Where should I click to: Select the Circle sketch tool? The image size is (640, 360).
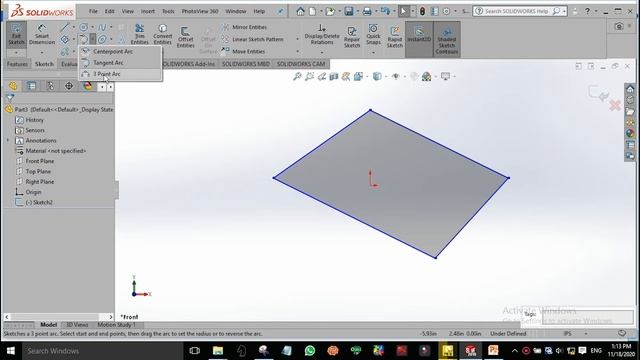[x=83, y=27]
